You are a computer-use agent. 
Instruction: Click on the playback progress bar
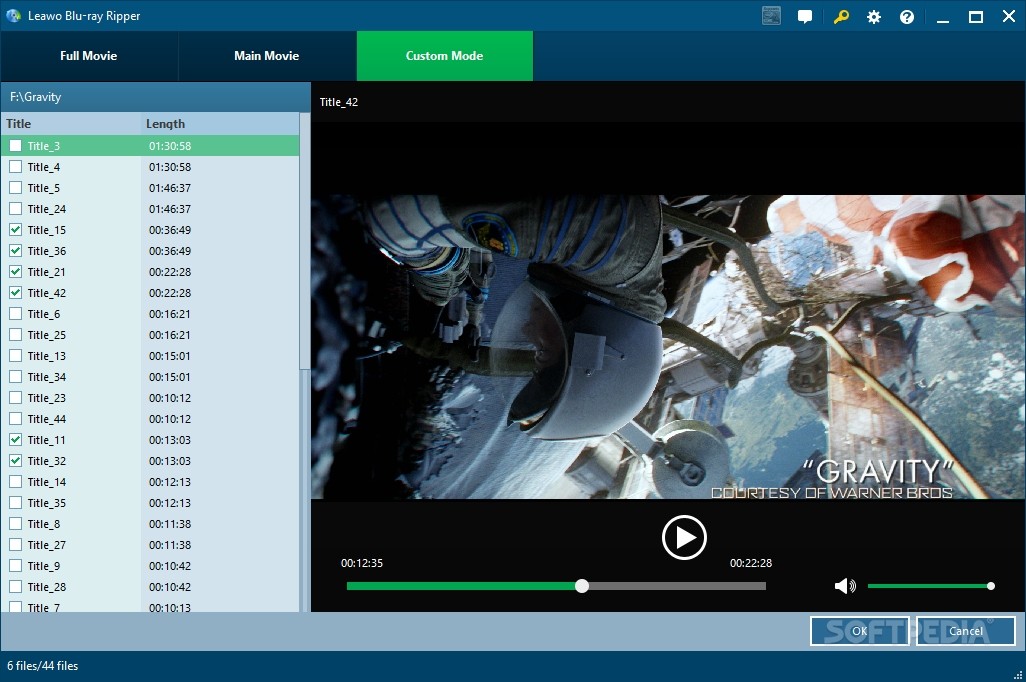tap(556, 586)
